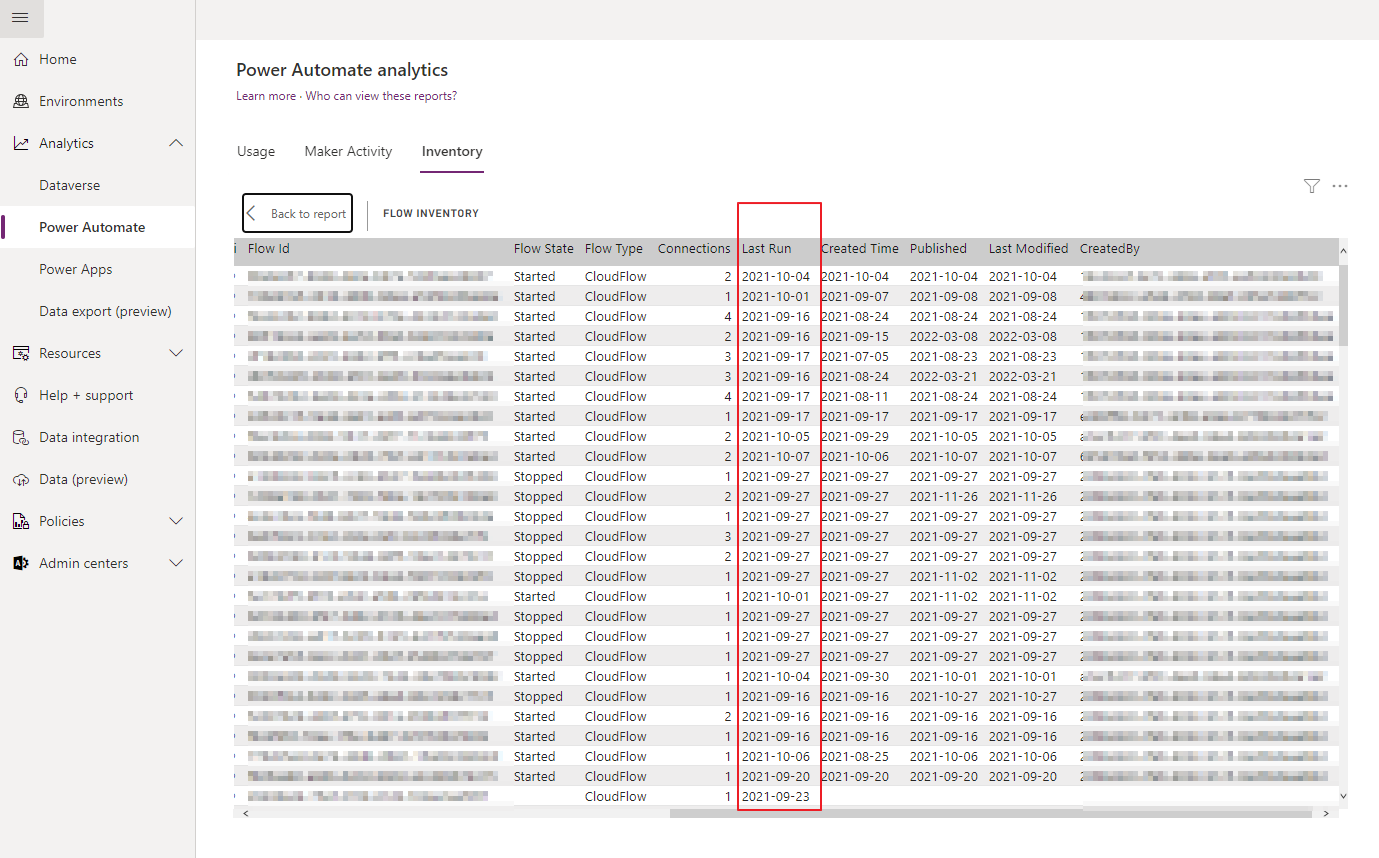Open the filter funnel icon
1379x858 pixels.
click(x=1311, y=185)
